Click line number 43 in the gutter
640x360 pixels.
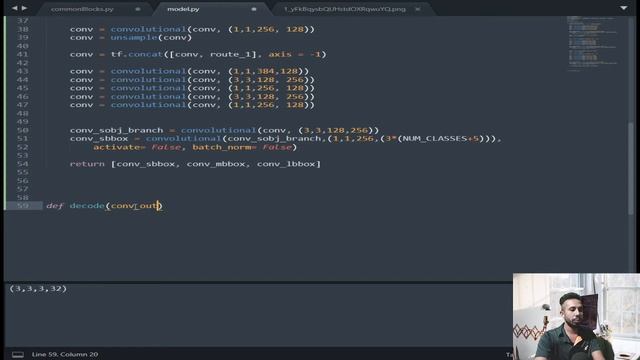23,71
